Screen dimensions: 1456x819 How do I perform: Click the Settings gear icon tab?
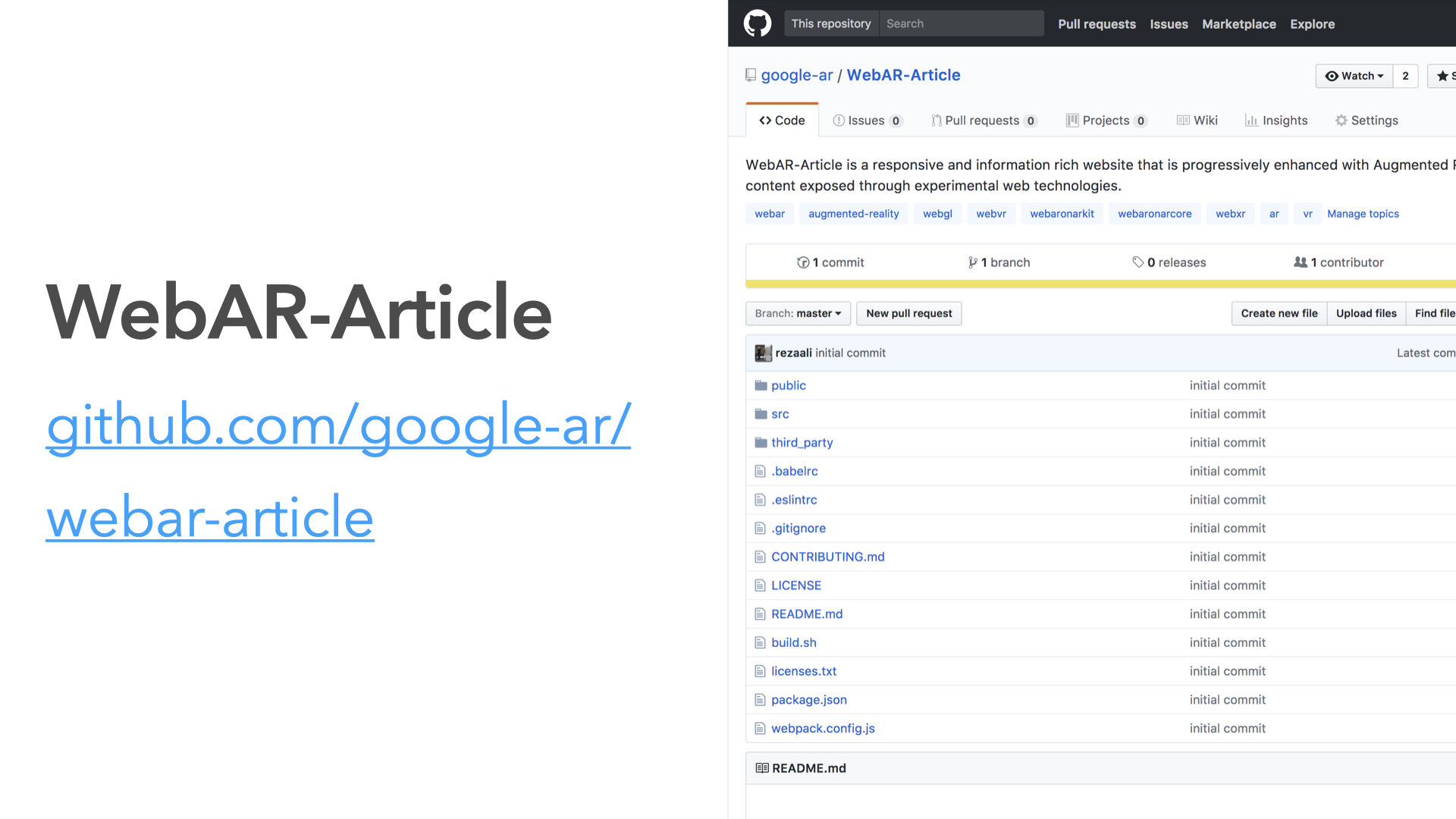click(1341, 121)
